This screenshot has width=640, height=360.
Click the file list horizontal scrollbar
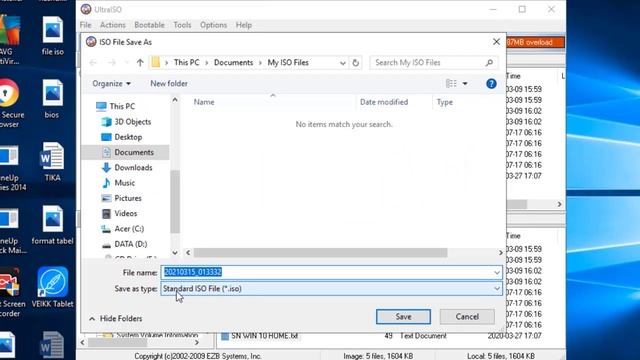(x=320, y=253)
